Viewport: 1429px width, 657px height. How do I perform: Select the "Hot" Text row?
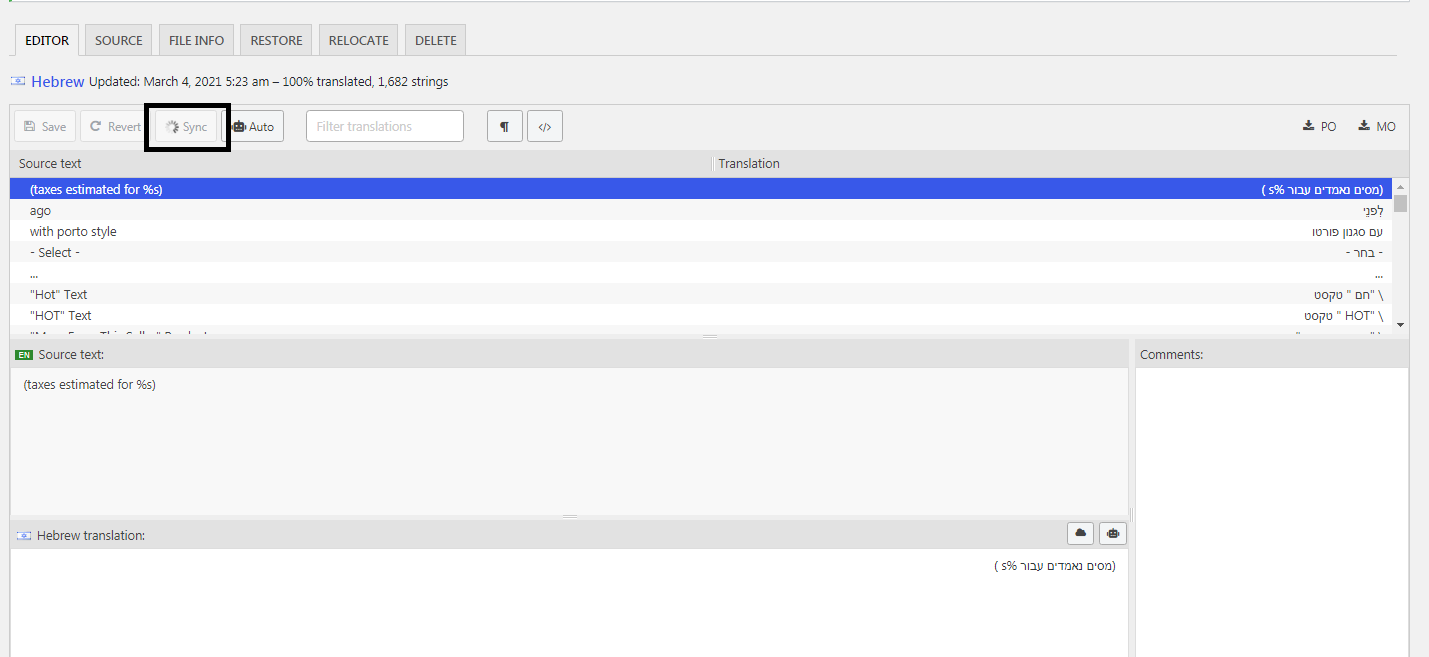[700, 294]
